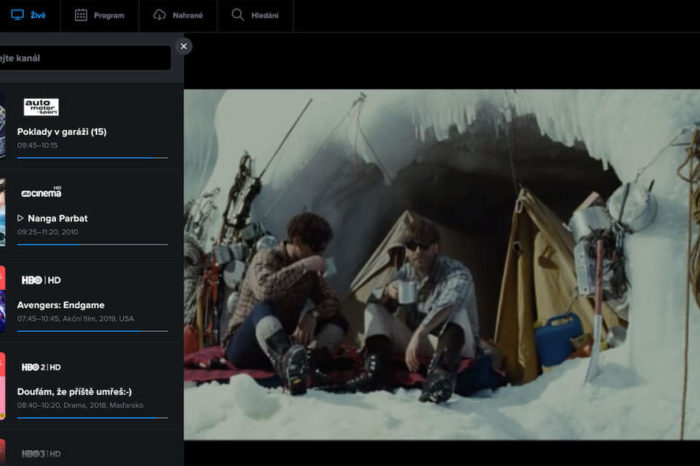Viewport: 700px width, 466px height.
Task: Click the Avengers: Endgame poster thumbnail
Action: click(x=3, y=299)
